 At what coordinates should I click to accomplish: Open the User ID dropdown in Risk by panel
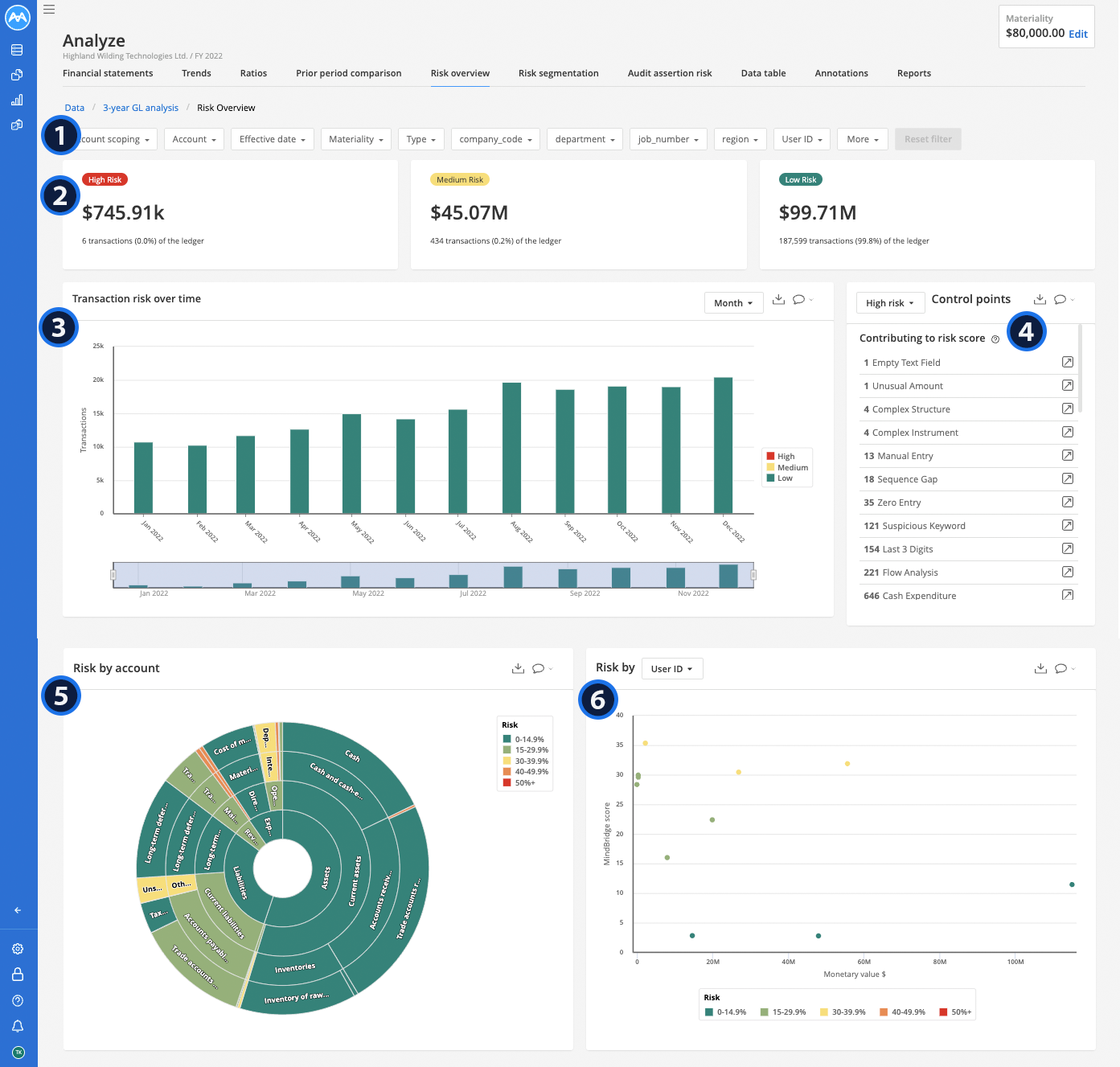click(x=671, y=668)
